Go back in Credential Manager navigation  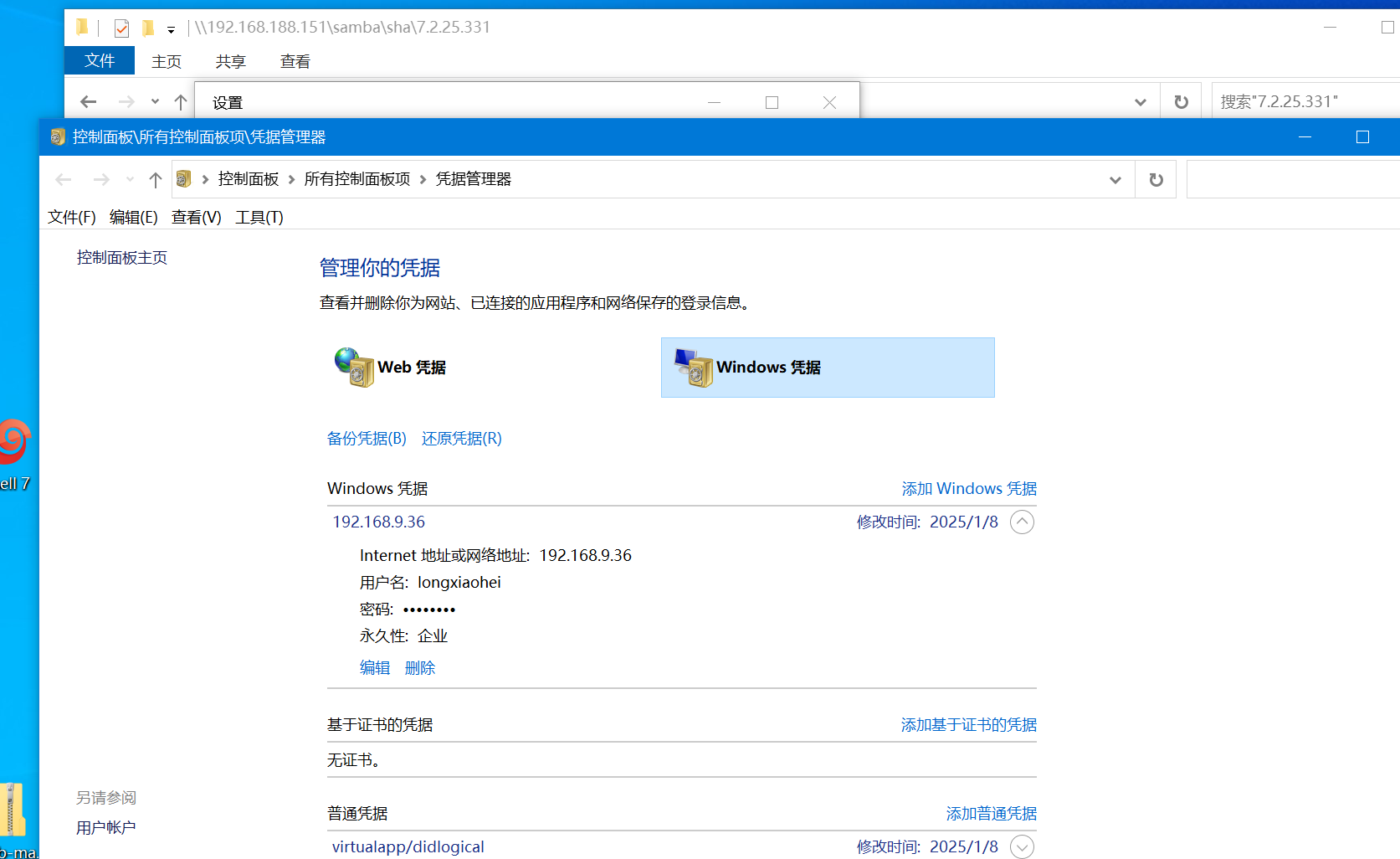(x=64, y=179)
